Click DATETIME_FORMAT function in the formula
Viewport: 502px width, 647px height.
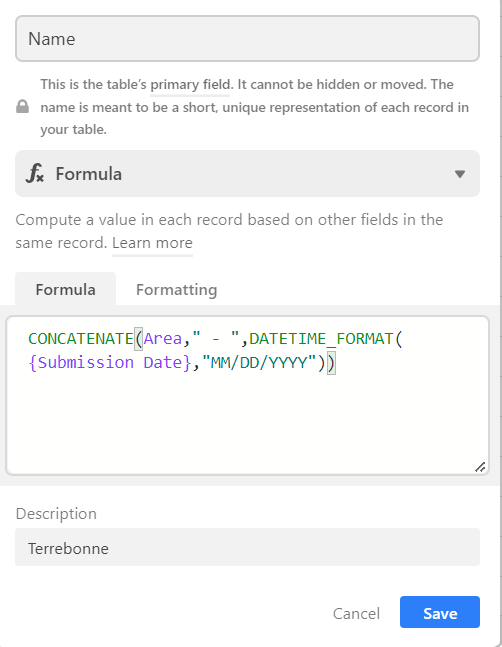coord(321,339)
